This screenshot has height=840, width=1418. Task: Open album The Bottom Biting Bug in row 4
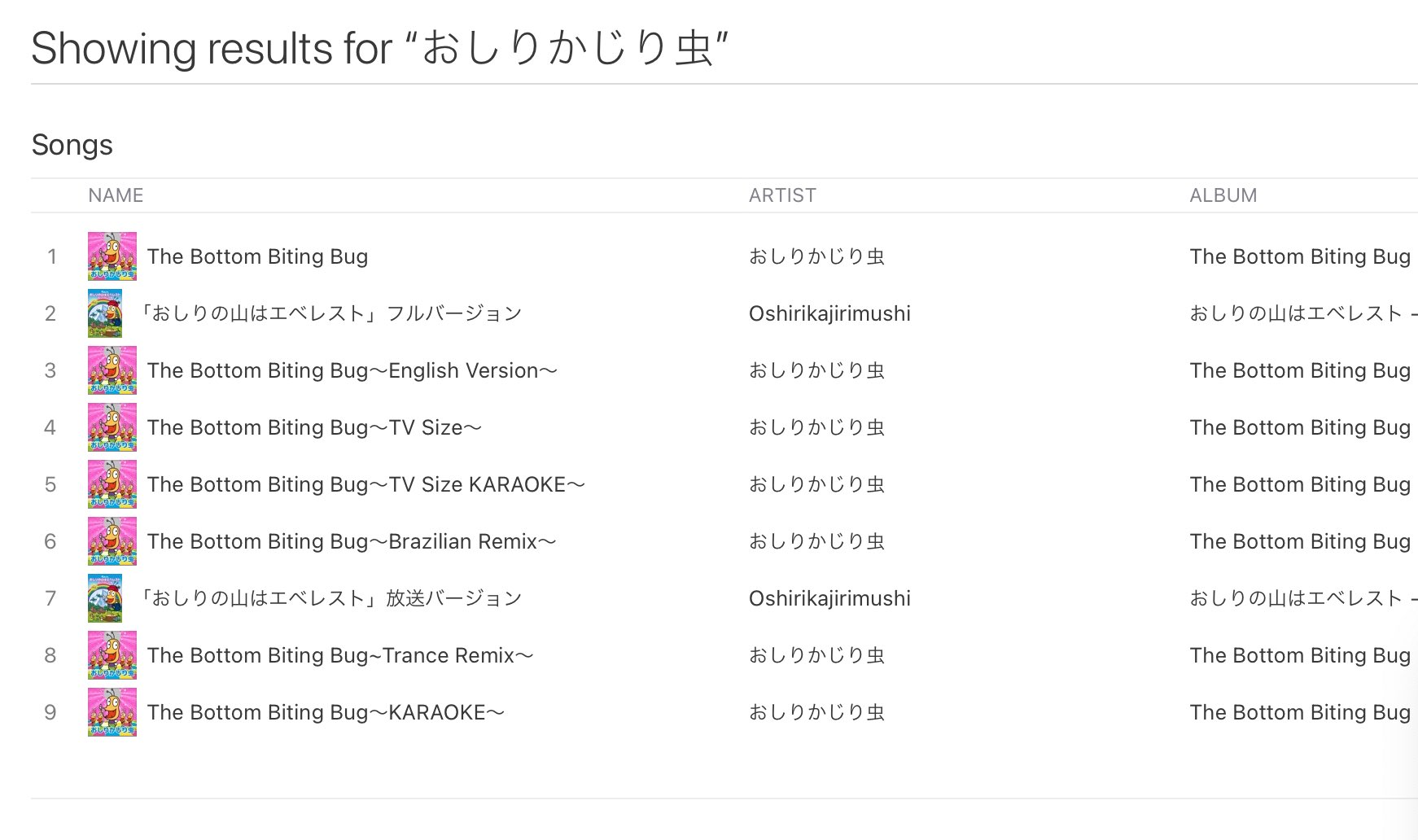click(x=1300, y=427)
